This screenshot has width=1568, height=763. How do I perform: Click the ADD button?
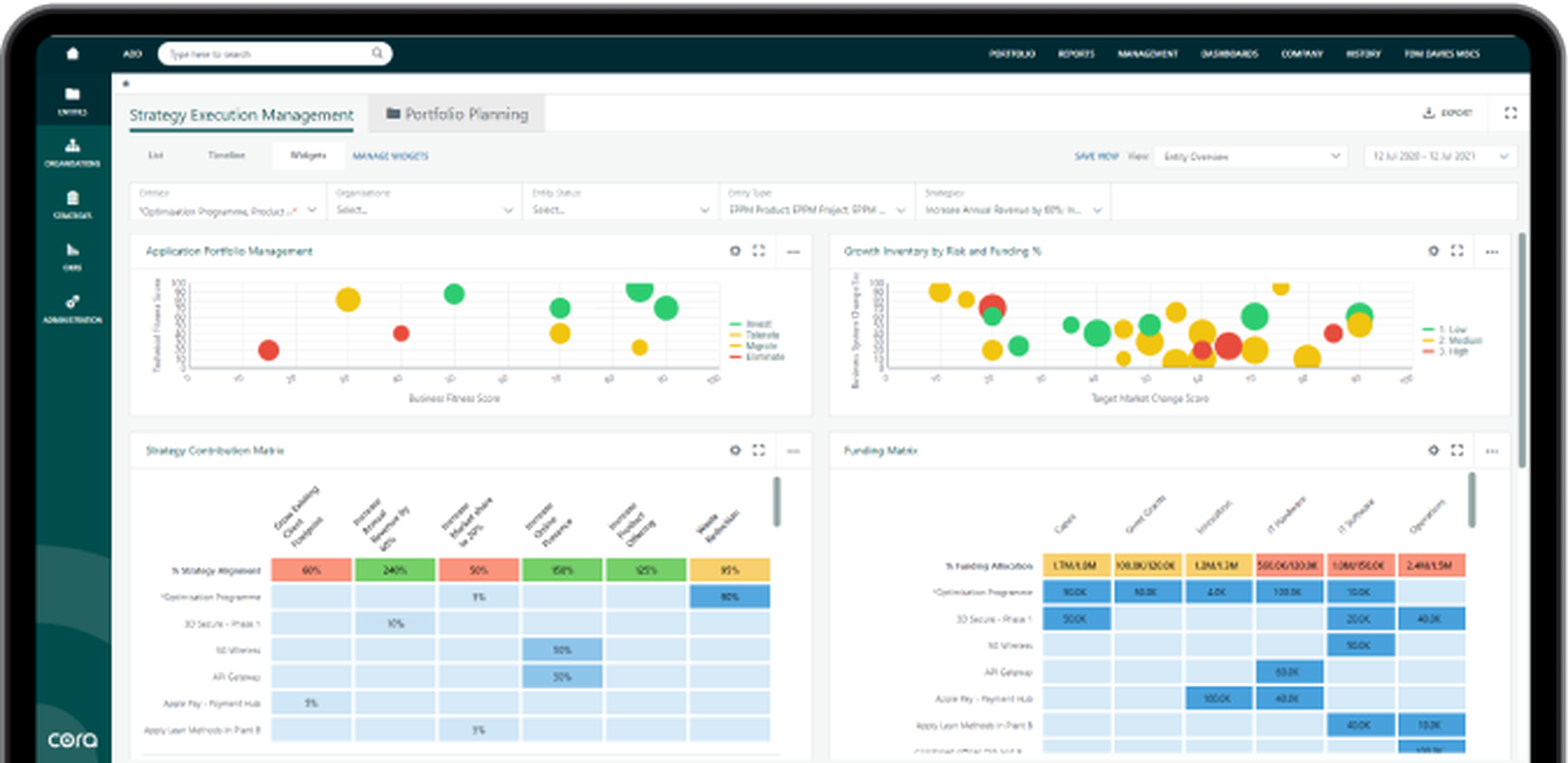click(x=132, y=53)
